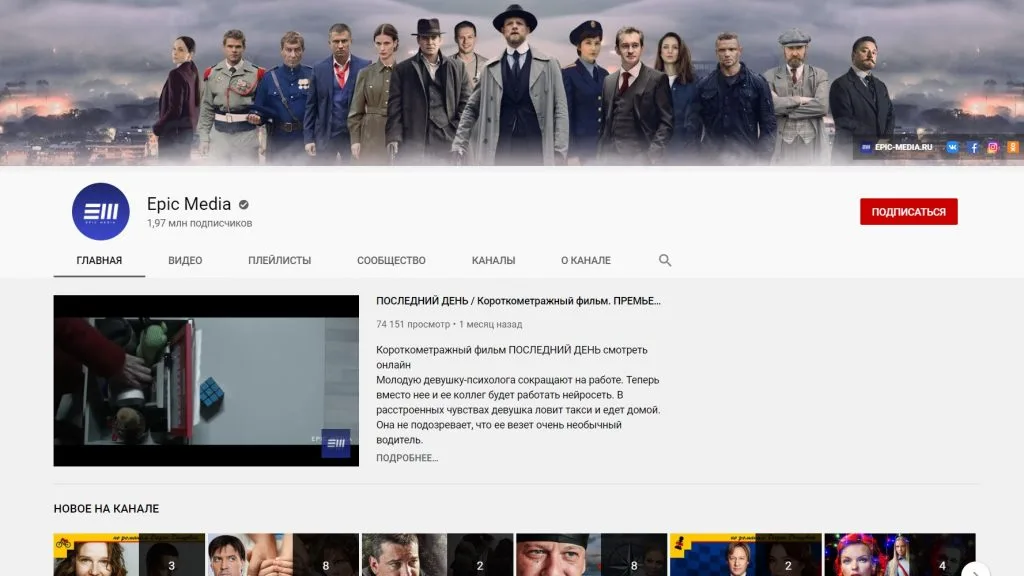Image resolution: width=1024 pixels, height=576 pixels.
Task: Open the О КАНАЛЕ tab
Action: coord(584,260)
